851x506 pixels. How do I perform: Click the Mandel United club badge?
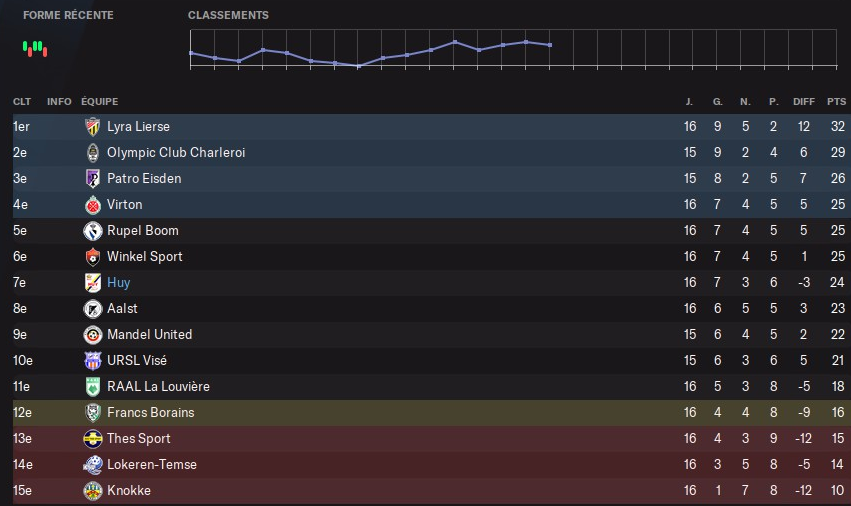(93, 335)
